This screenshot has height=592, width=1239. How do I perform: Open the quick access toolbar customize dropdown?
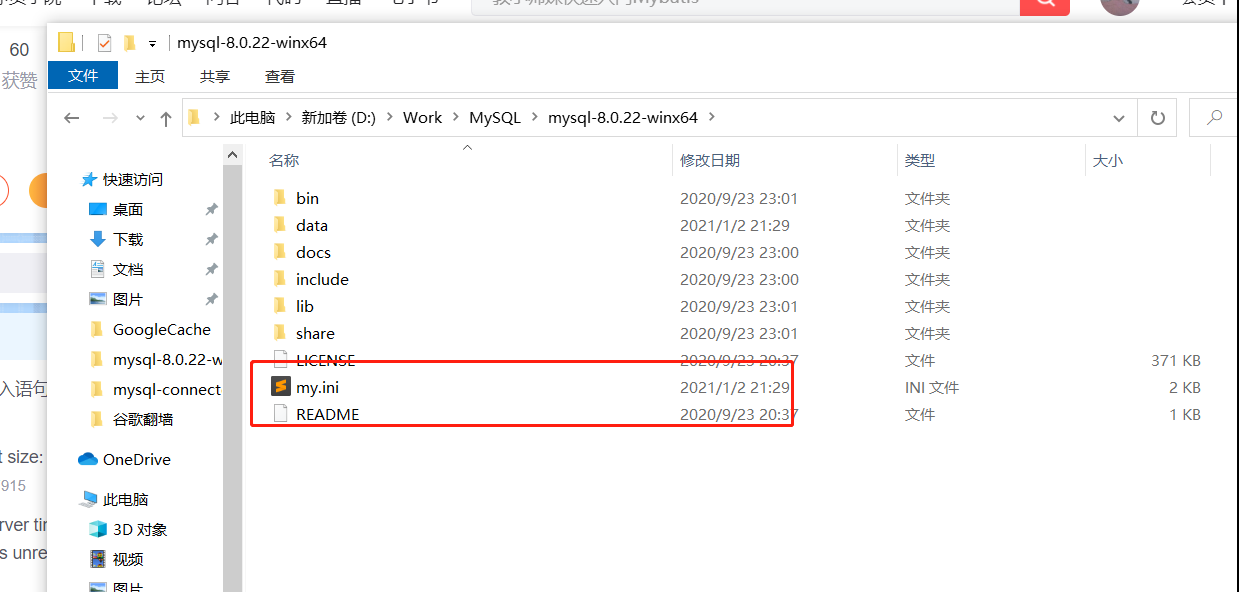click(x=152, y=44)
